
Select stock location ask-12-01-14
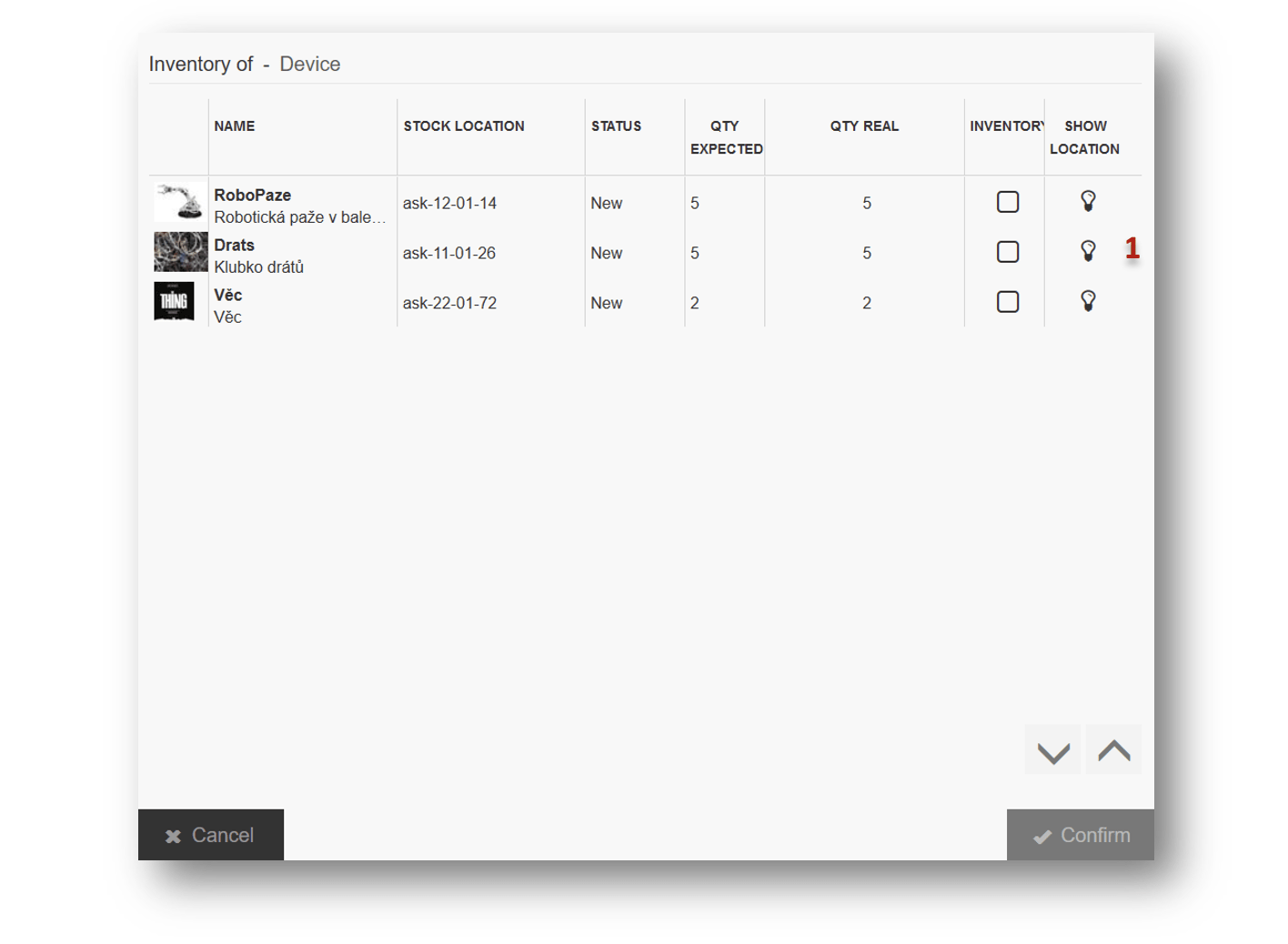tap(449, 204)
